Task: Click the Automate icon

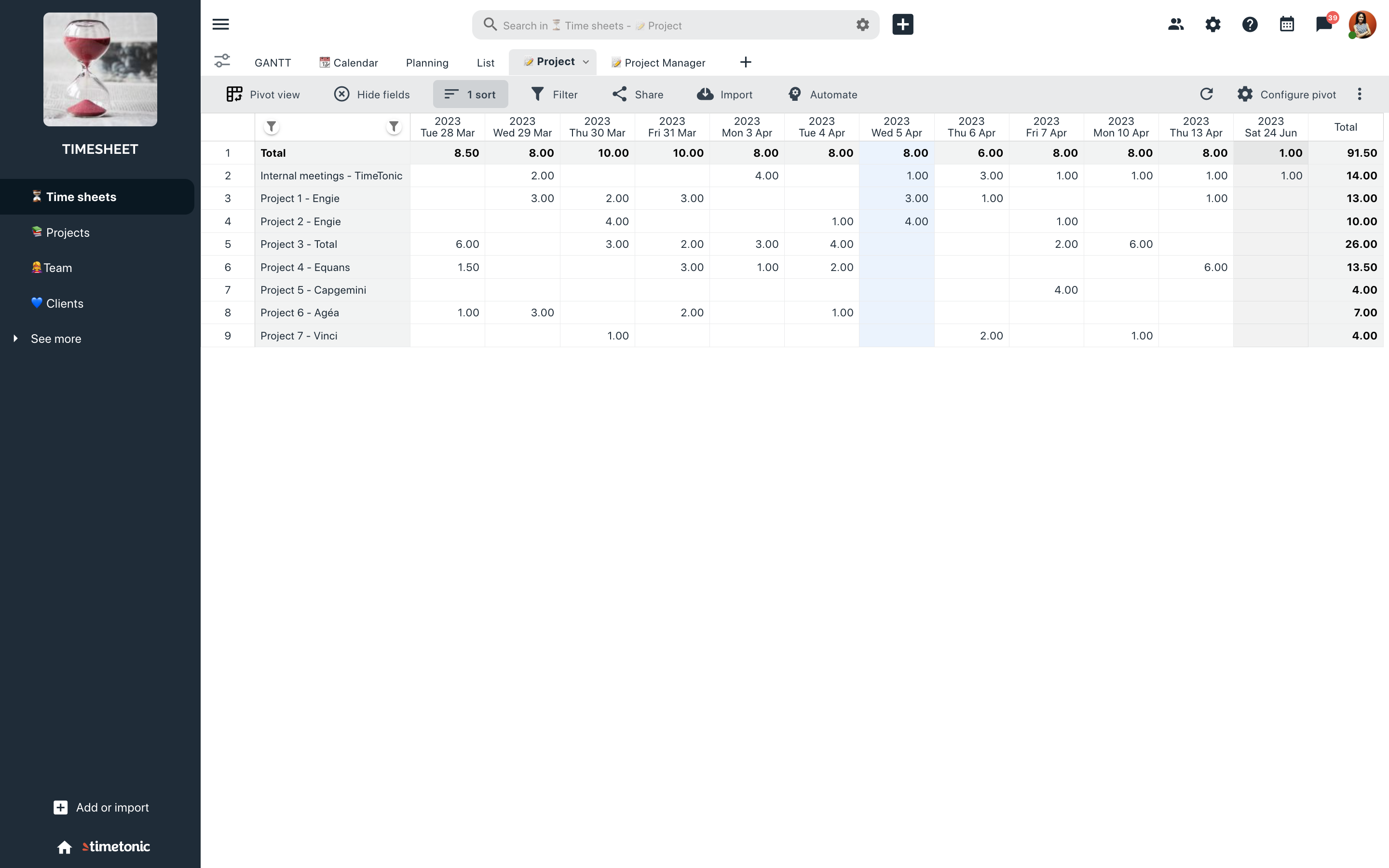Action: (x=794, y=94)
